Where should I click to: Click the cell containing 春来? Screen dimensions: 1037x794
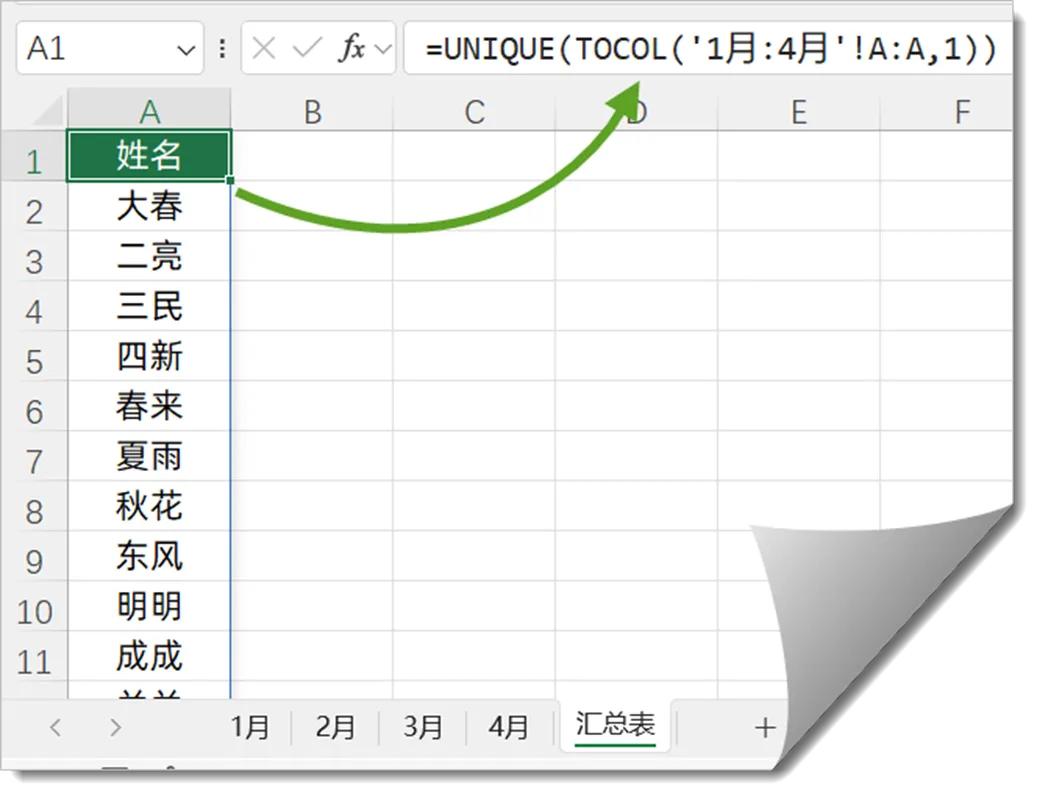pyautogui.click(x=149, y=406)
